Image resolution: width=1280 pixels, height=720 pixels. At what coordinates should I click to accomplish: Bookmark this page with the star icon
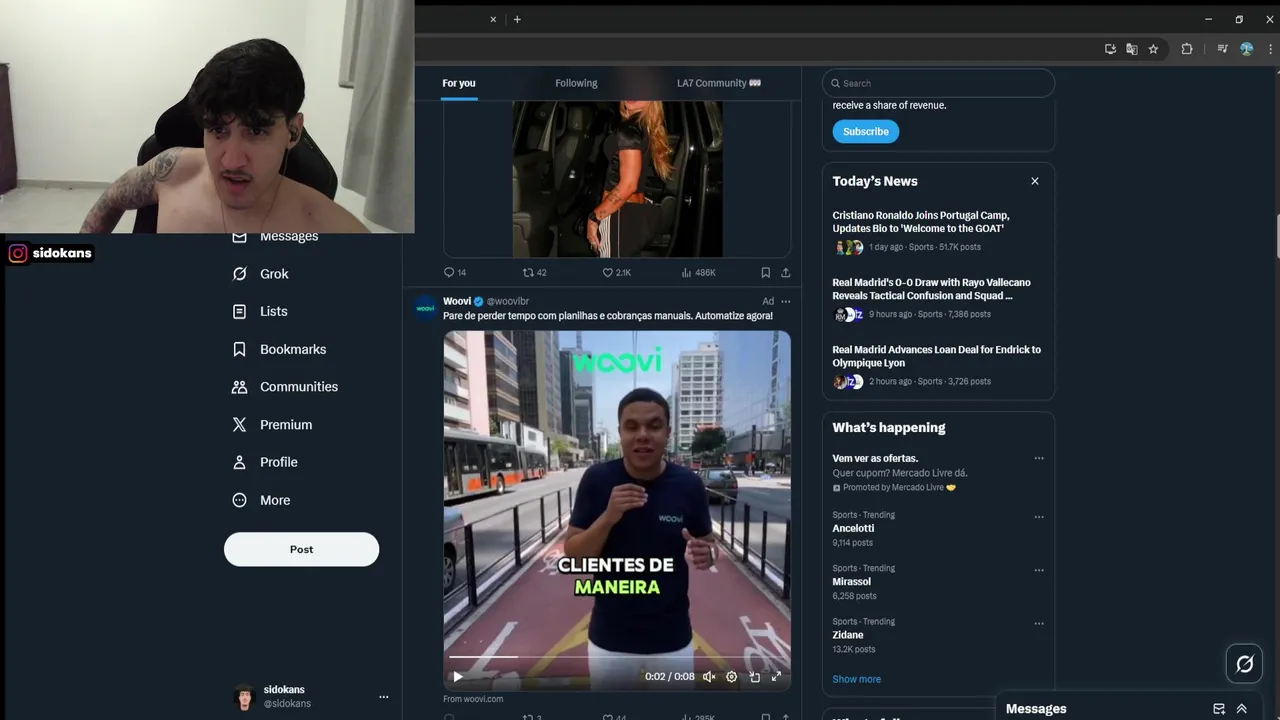coord(1153,49)
